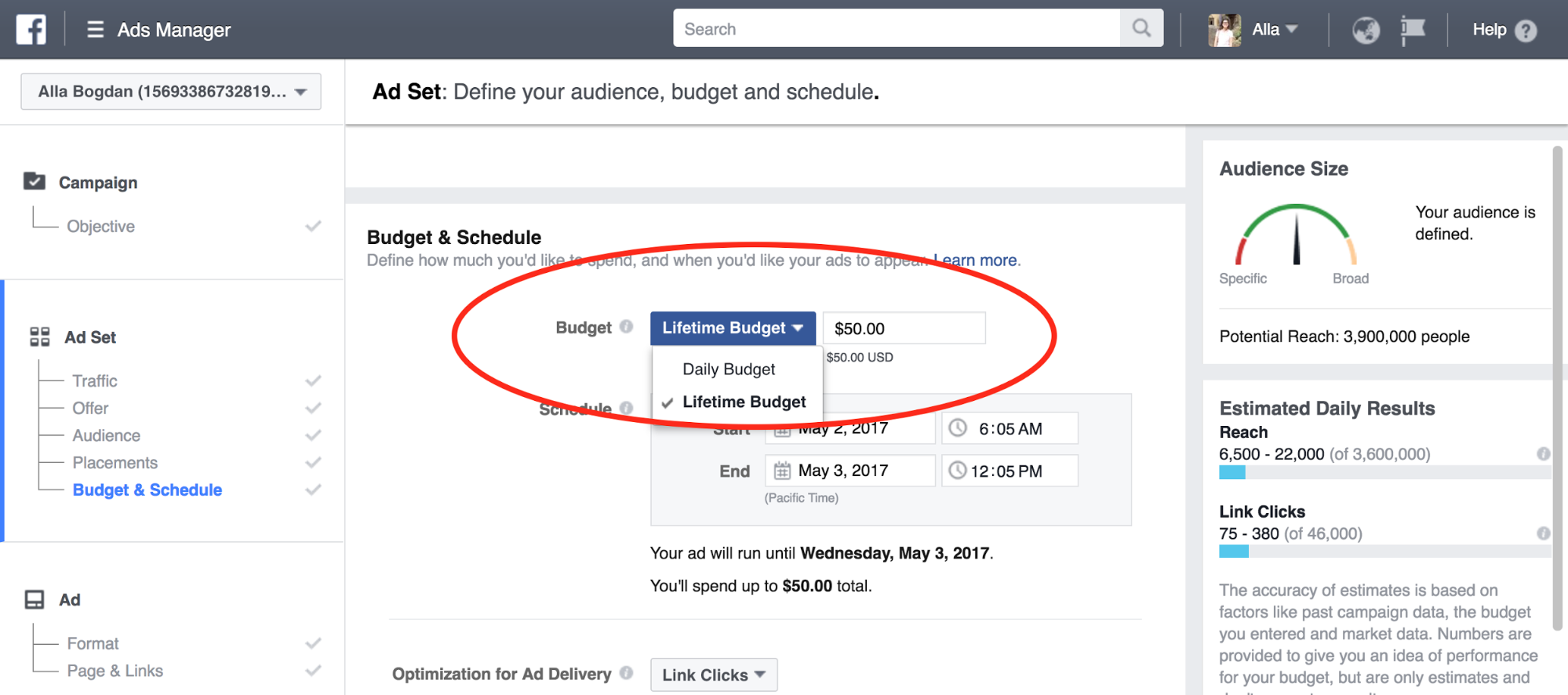
Task: Go to Audience in the sidebar
Action: coord(107,435)
